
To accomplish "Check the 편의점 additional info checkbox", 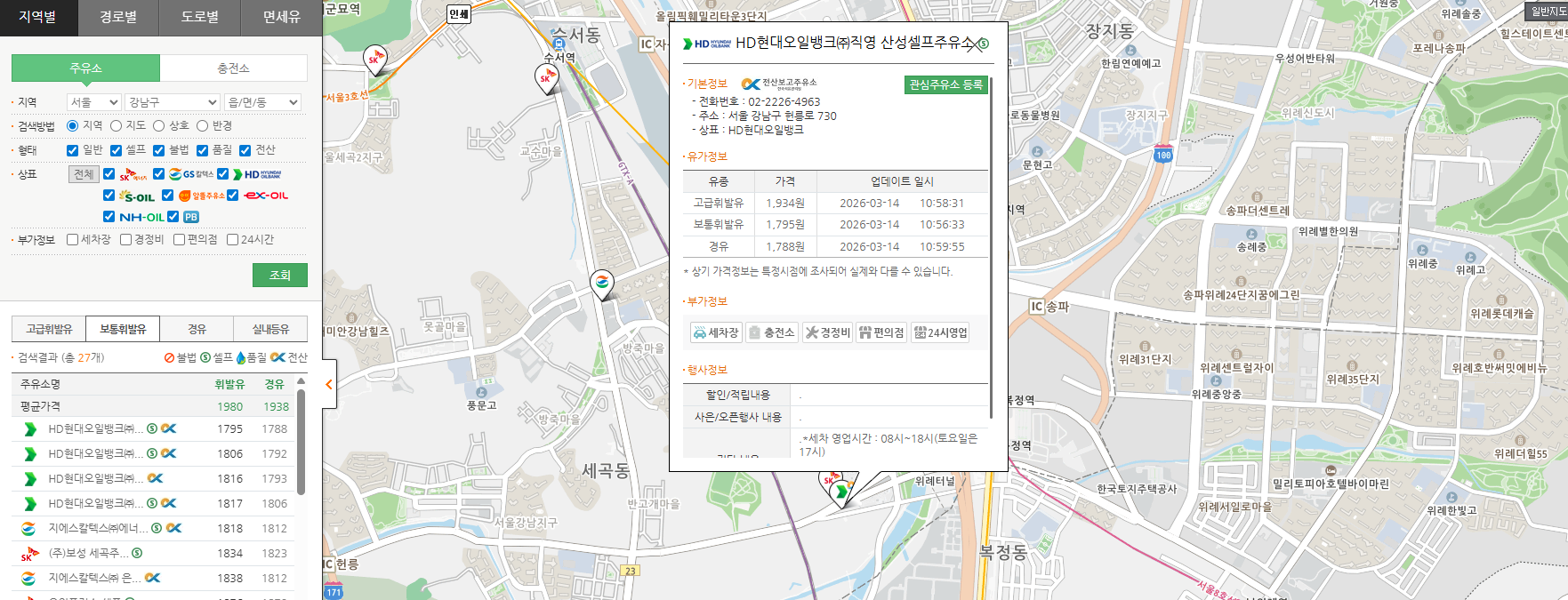I will tap(179, 240).
